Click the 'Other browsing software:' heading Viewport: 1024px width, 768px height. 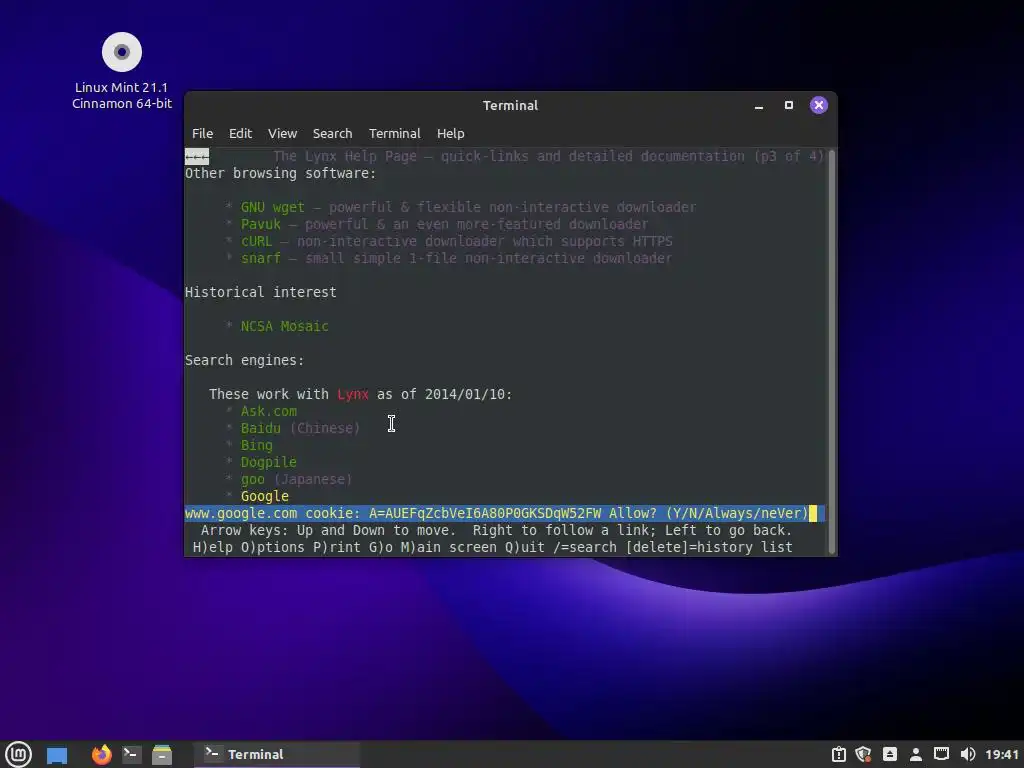tap(281, 173)
